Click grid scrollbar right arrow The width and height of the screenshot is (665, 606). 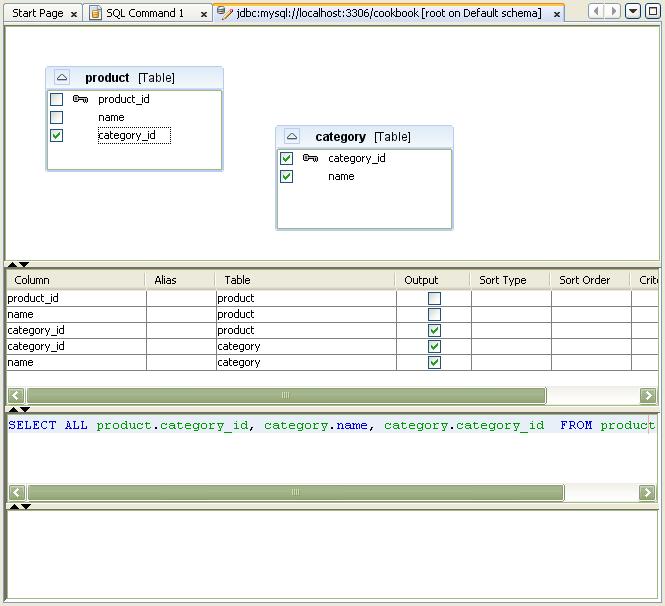tap(648, 395)
